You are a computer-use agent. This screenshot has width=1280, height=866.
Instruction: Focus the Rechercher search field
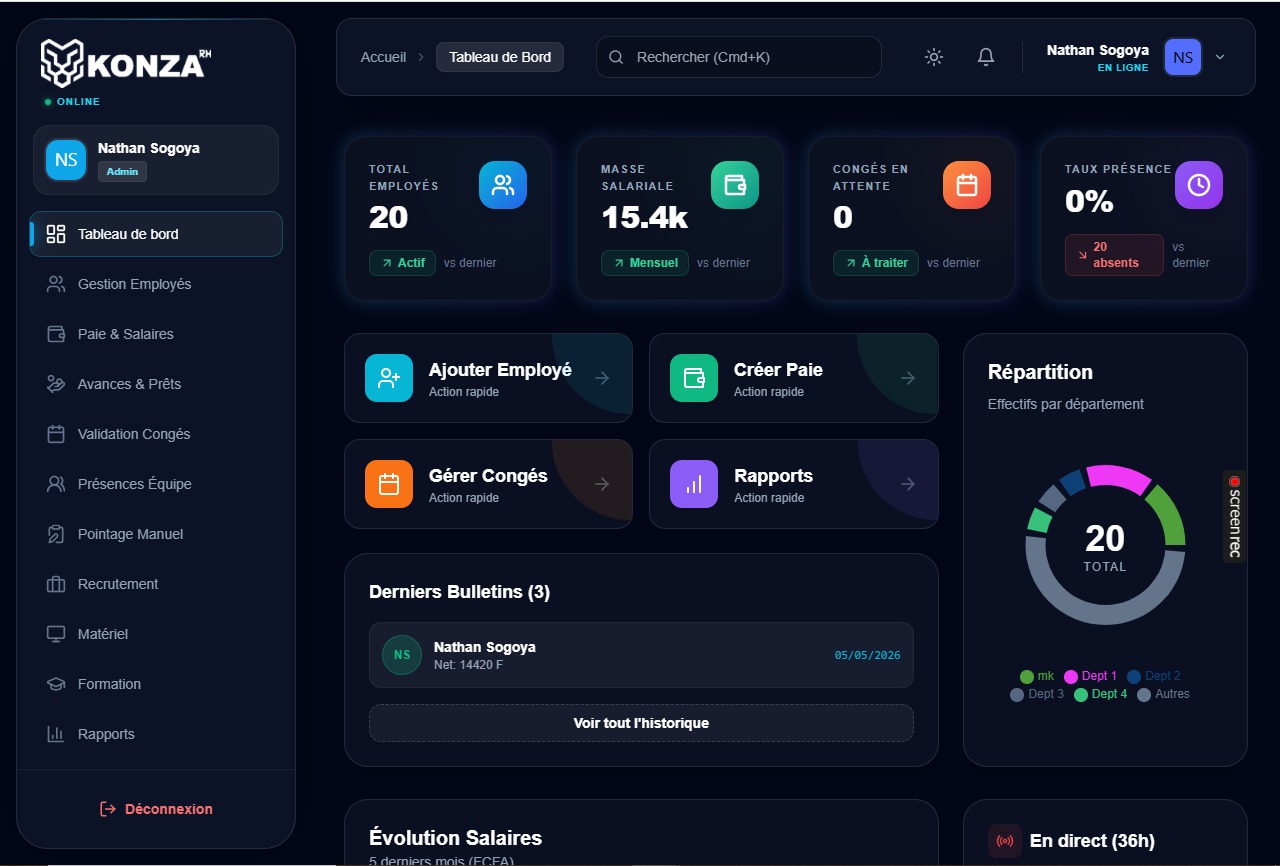739,57
